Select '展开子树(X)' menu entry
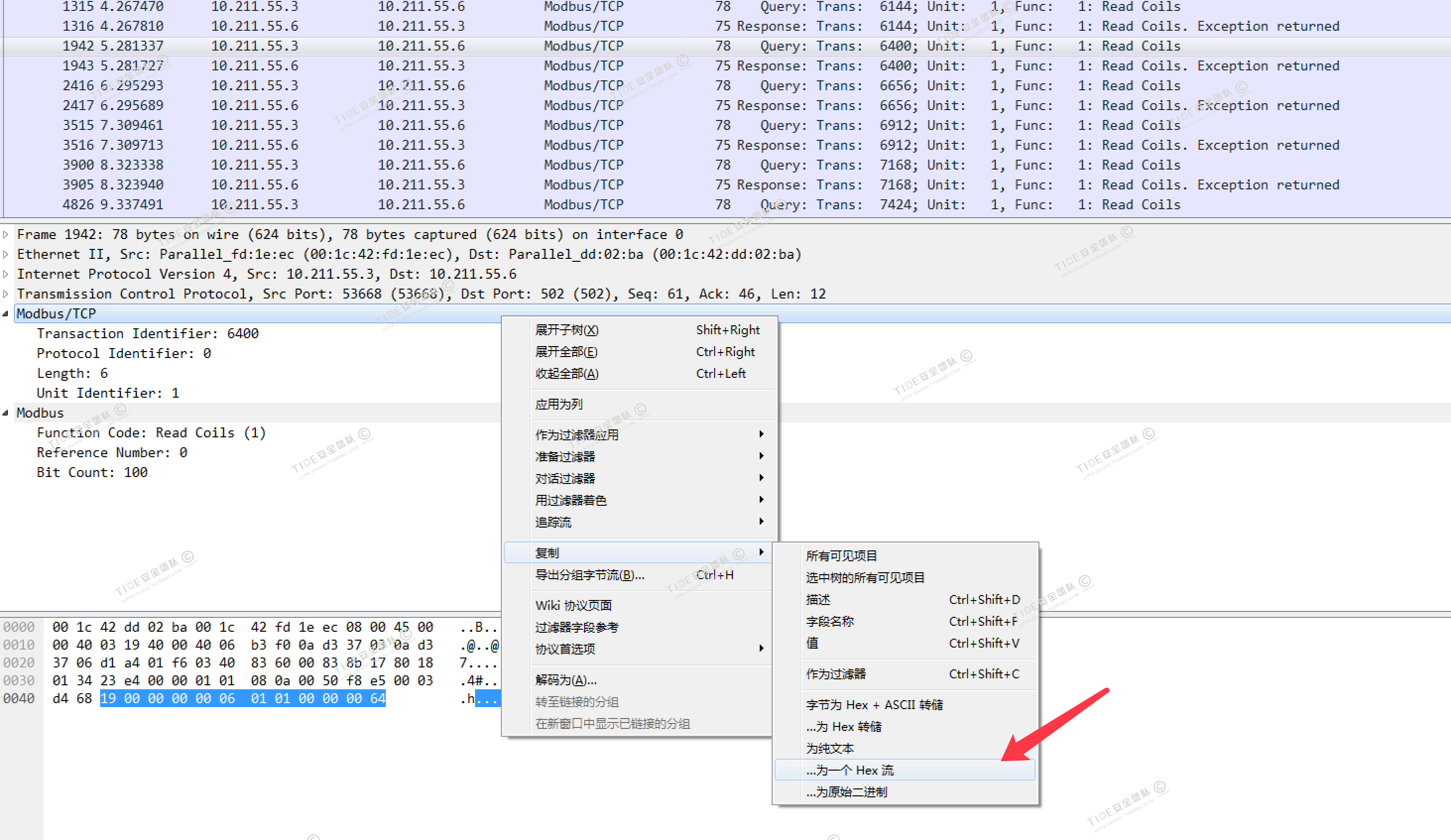Viewport: 1451px width, 840px height. 567,330
